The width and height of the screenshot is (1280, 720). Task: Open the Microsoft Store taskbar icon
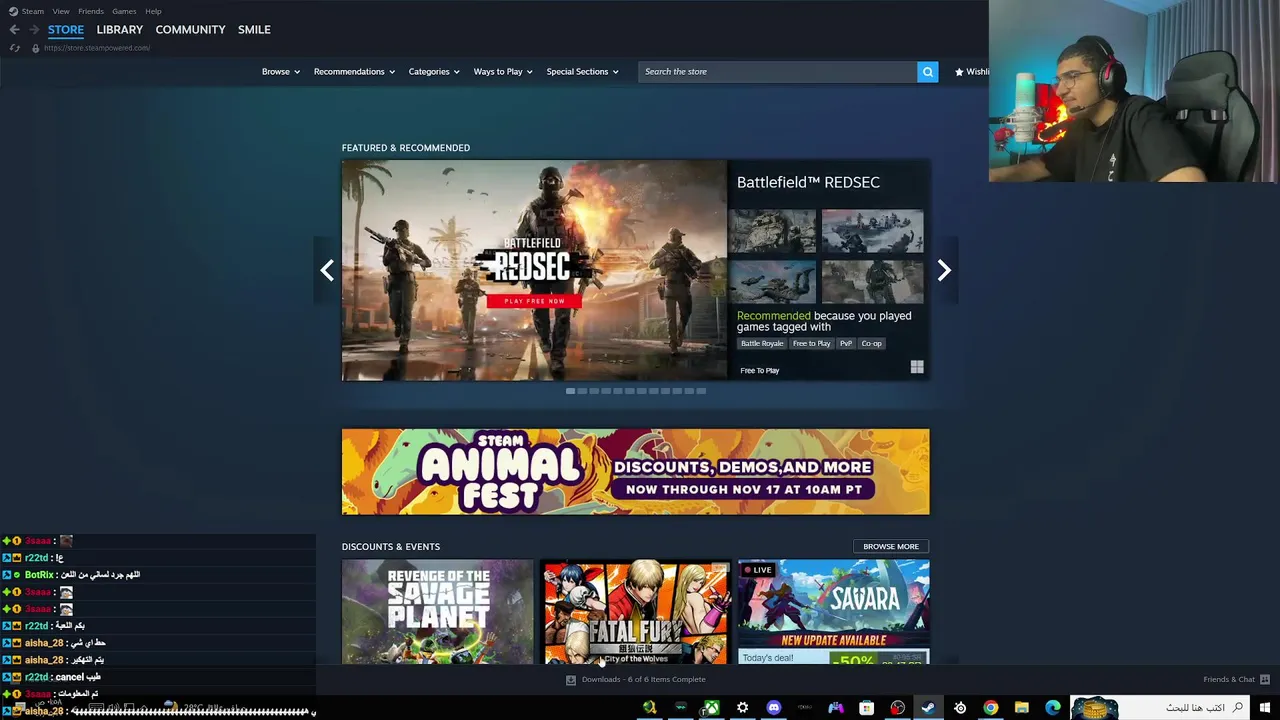pyautogui.click(x=866, y=708)
